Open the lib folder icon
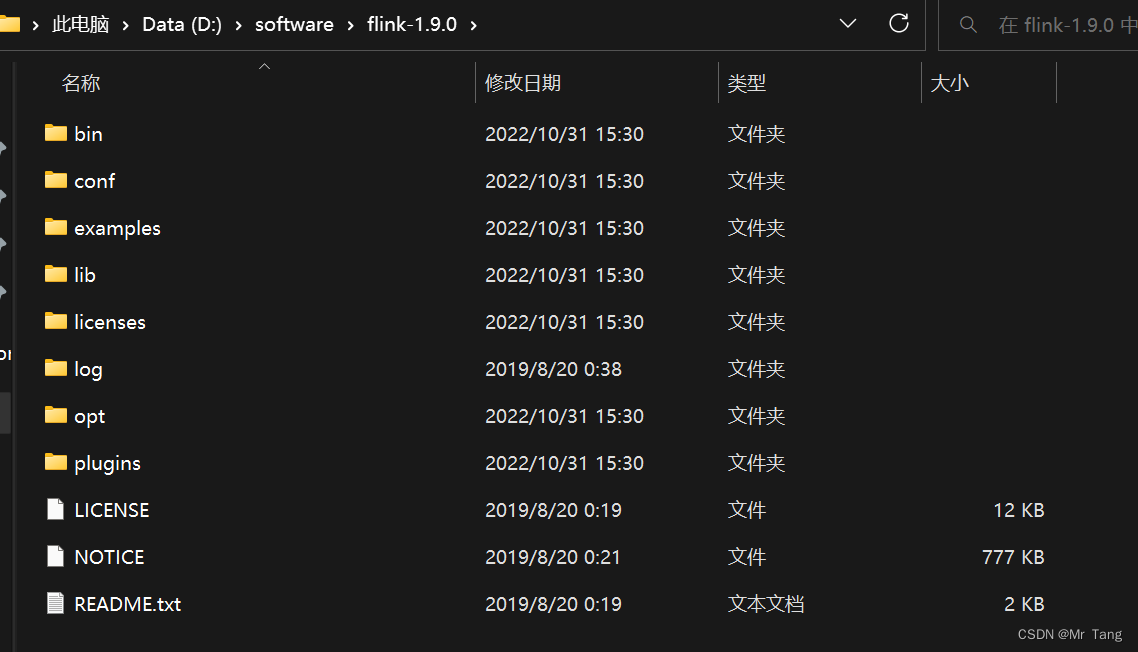Screen dimensions: 1138x652 (x=55, y=274)
